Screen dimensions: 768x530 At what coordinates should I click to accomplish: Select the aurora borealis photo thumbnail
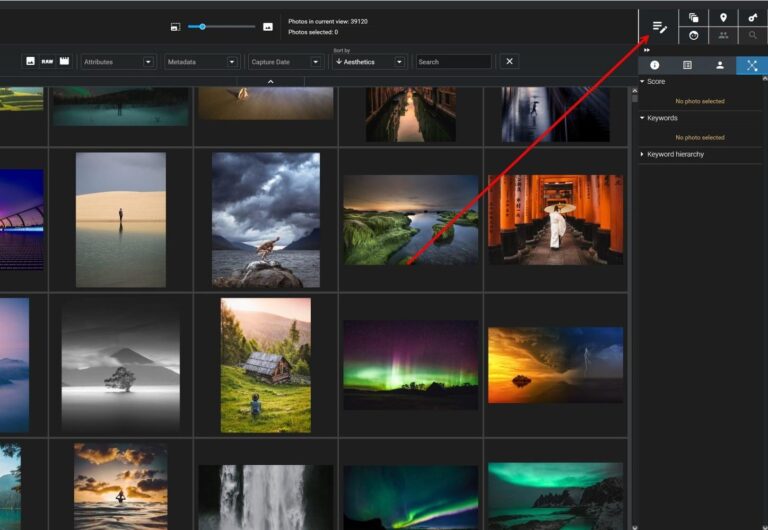click(x=411, y=364)
